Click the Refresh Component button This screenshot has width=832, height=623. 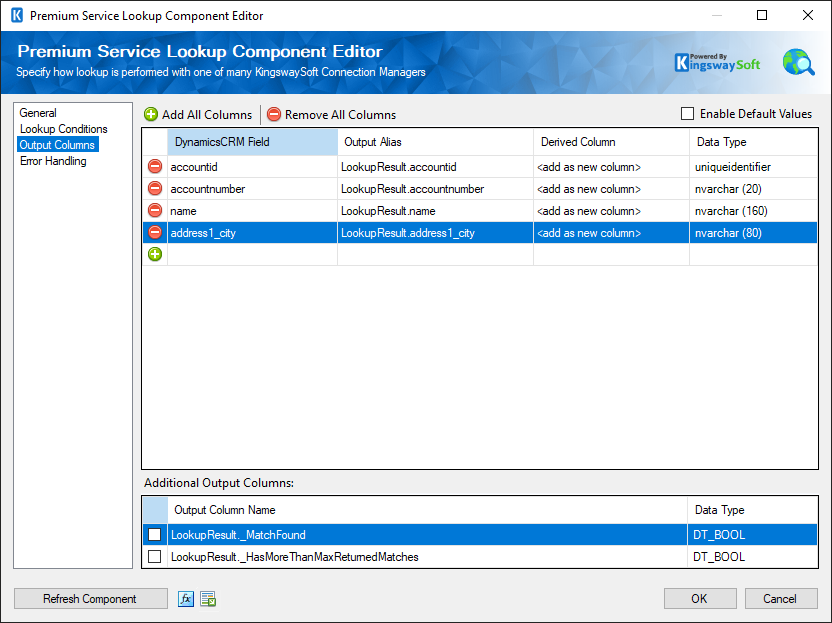tap(90, 599)
